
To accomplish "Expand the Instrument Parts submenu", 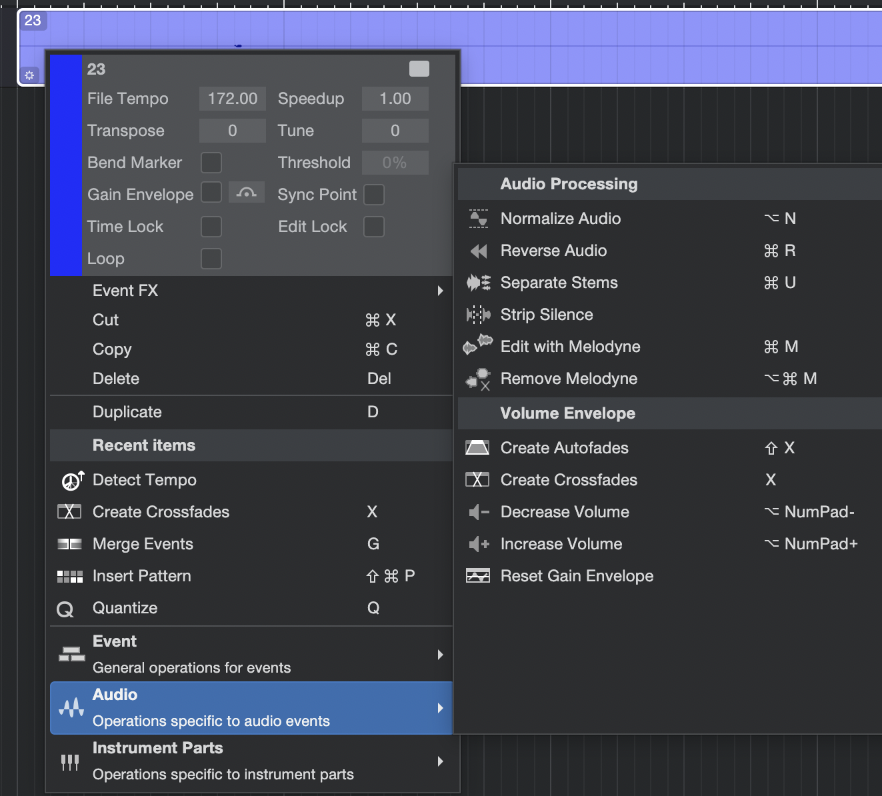I will pos(250,761).
